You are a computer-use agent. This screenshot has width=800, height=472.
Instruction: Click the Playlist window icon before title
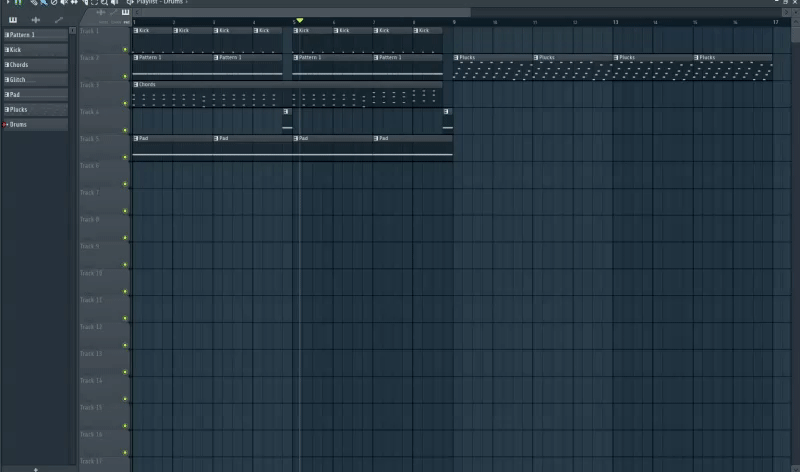pyautogui.click(x=131, y=2)
